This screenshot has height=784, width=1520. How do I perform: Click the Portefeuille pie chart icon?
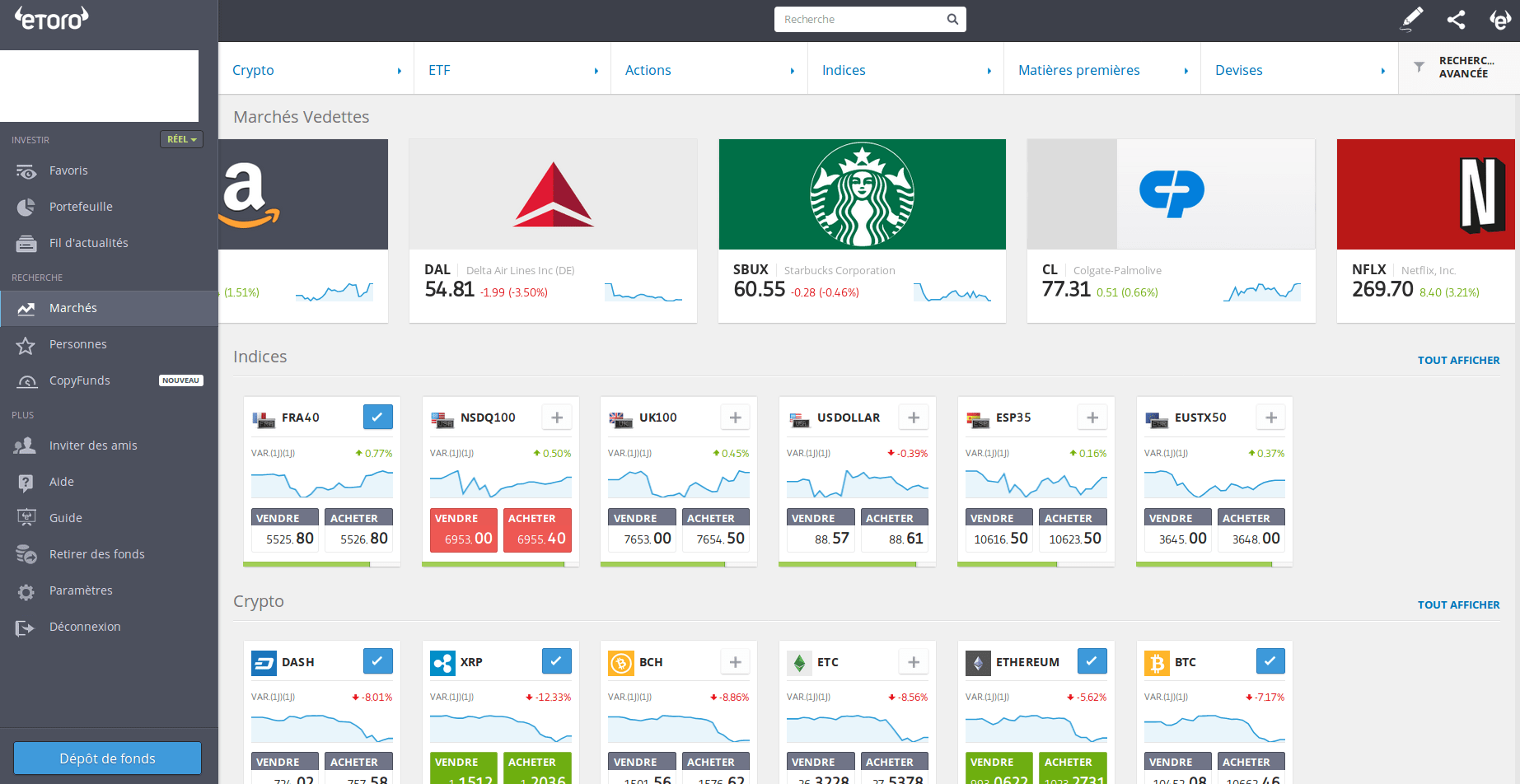pyautogui.click(x=26, y=207)
